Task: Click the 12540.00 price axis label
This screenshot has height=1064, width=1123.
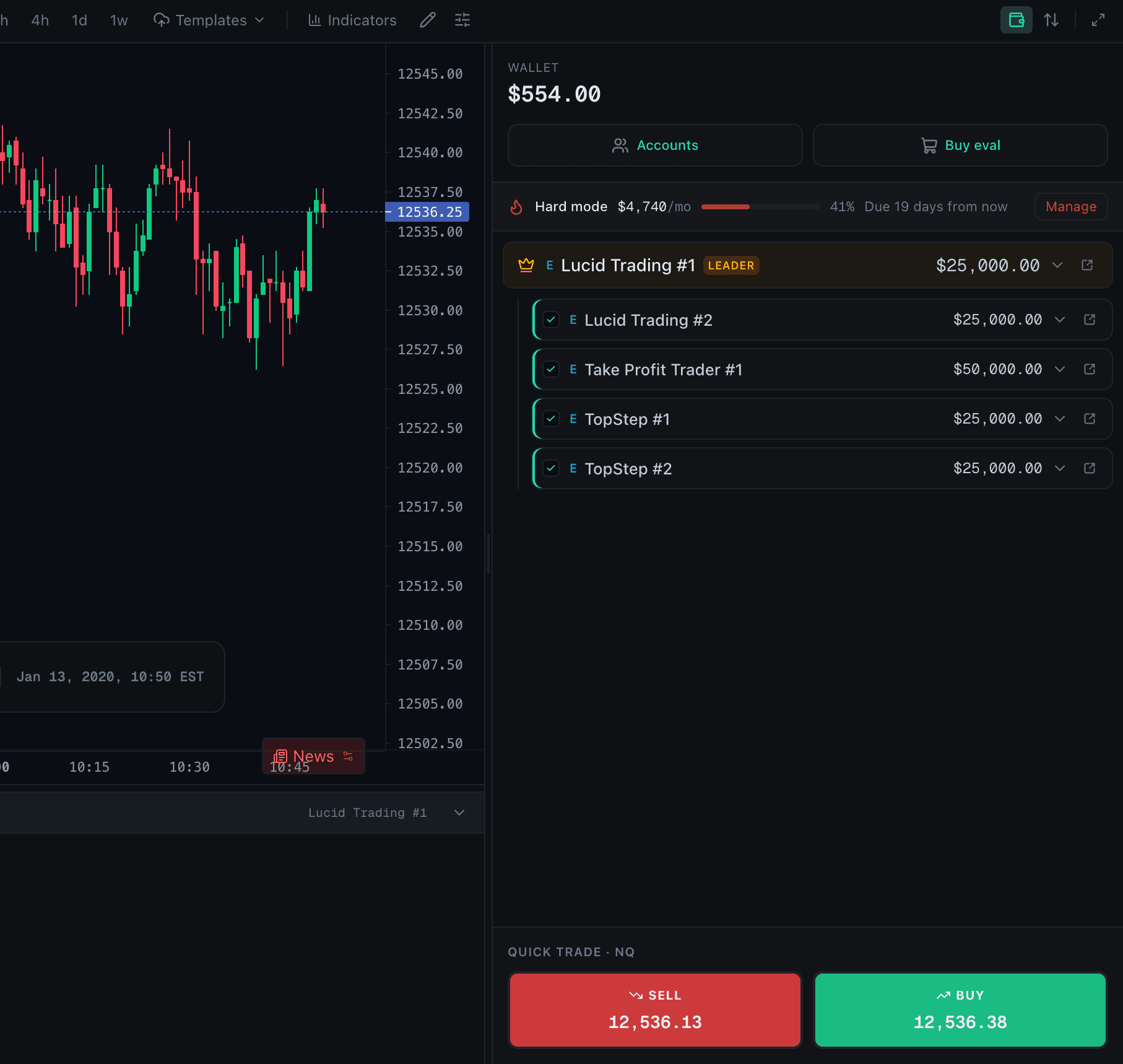Action: (x=430, y=152)
